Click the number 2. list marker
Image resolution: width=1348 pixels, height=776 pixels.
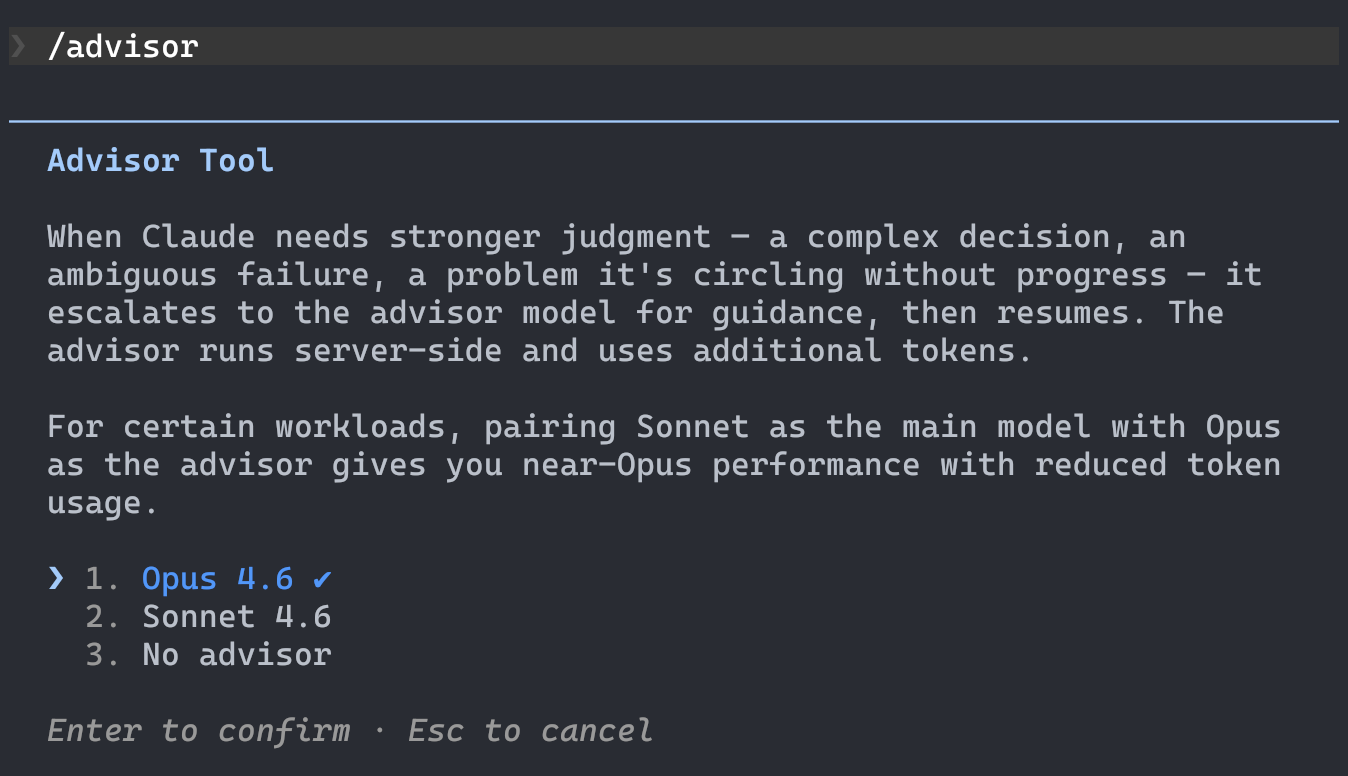click(102, 617)
